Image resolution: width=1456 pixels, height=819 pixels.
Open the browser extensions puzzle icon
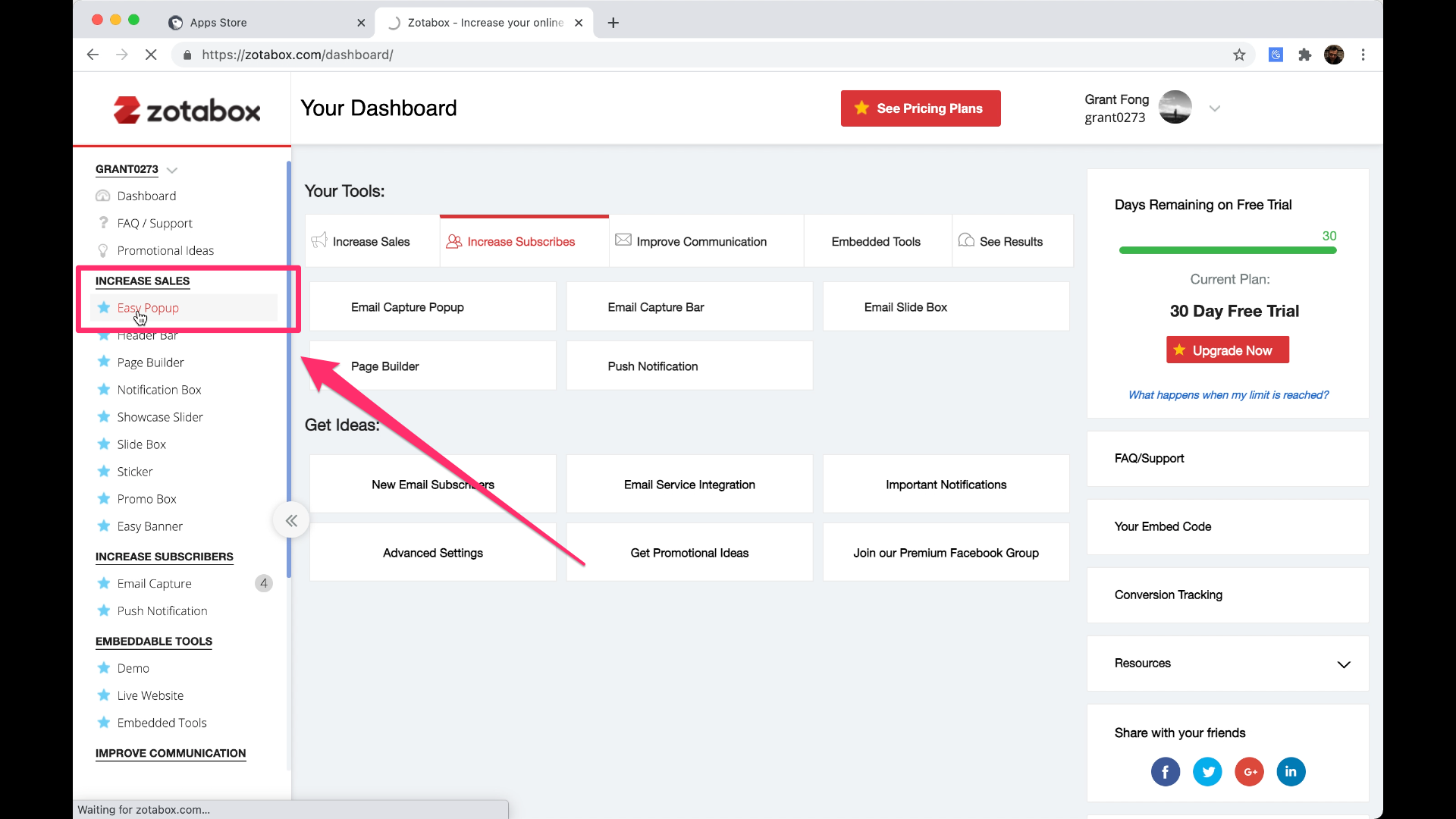coord(1304,55)
